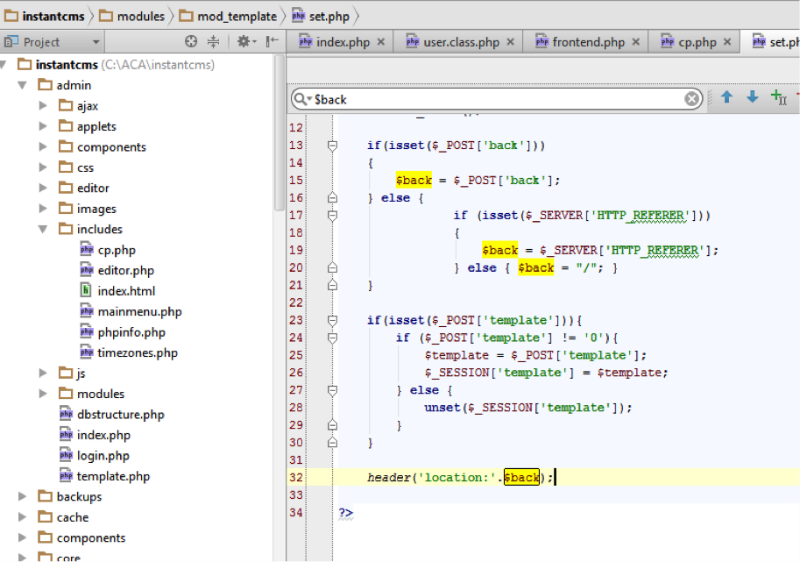The image size is (800, 562).
Task: Collapse the includes folder
Action: pyautogui.click(x=43, y=229)
